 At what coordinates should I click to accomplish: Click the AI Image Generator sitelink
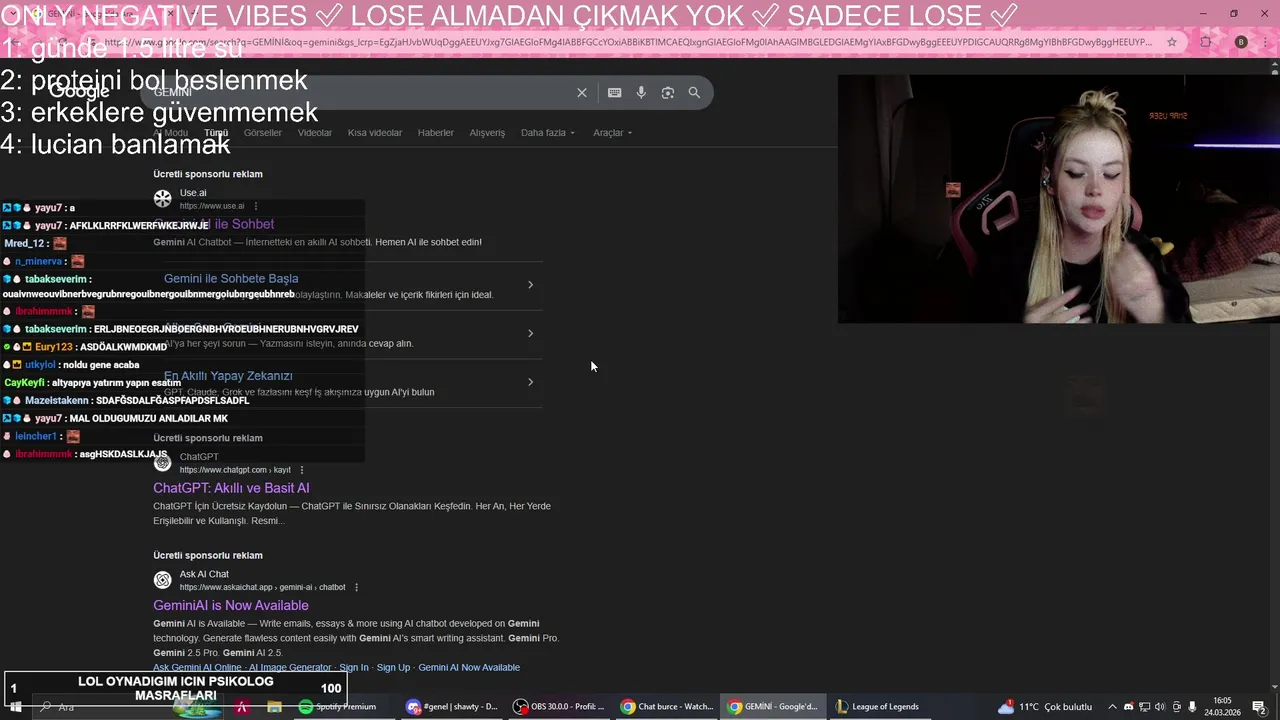click(x=290, y=668)
